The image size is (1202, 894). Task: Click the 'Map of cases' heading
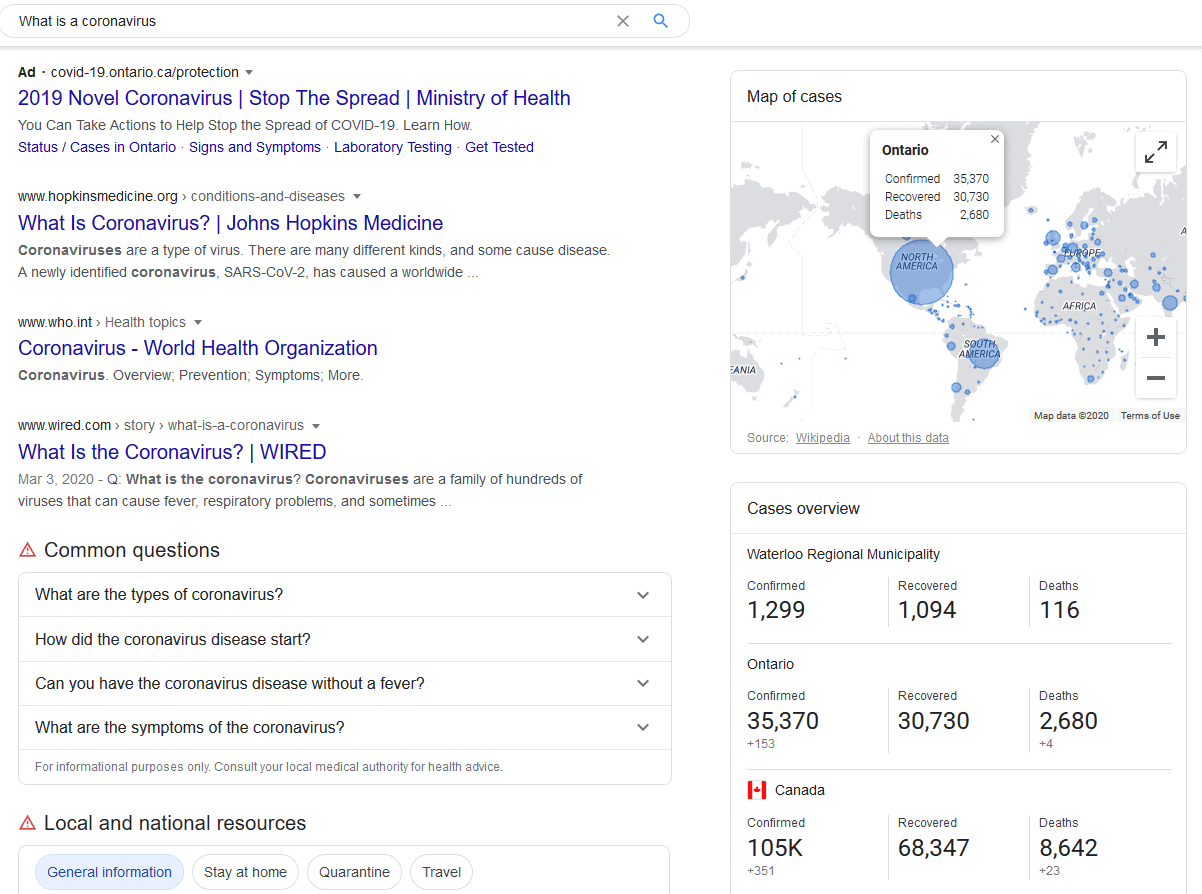point(794,97)
